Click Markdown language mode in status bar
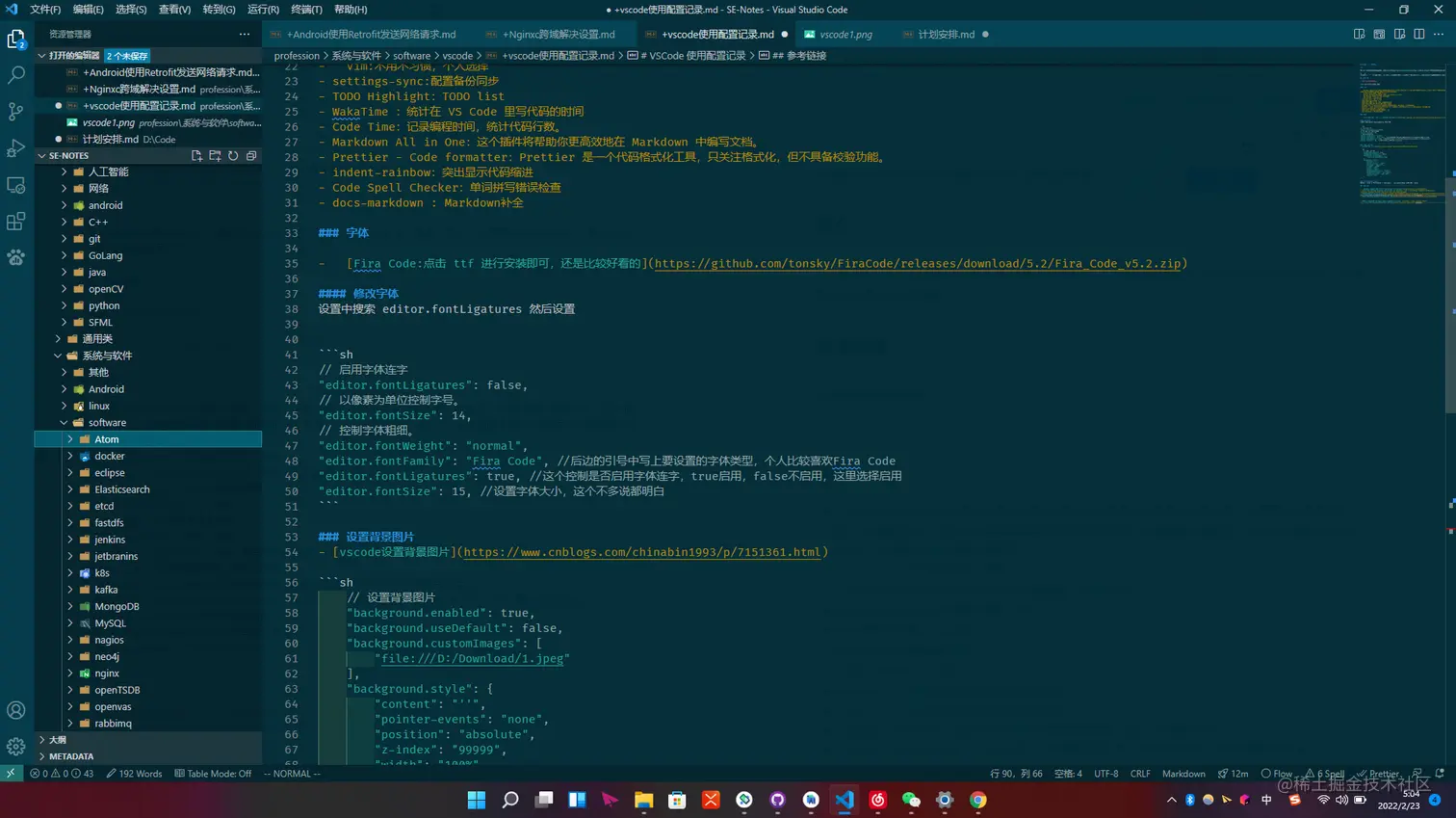This screenshot has width=1456, height=818. click(1183, 774)
